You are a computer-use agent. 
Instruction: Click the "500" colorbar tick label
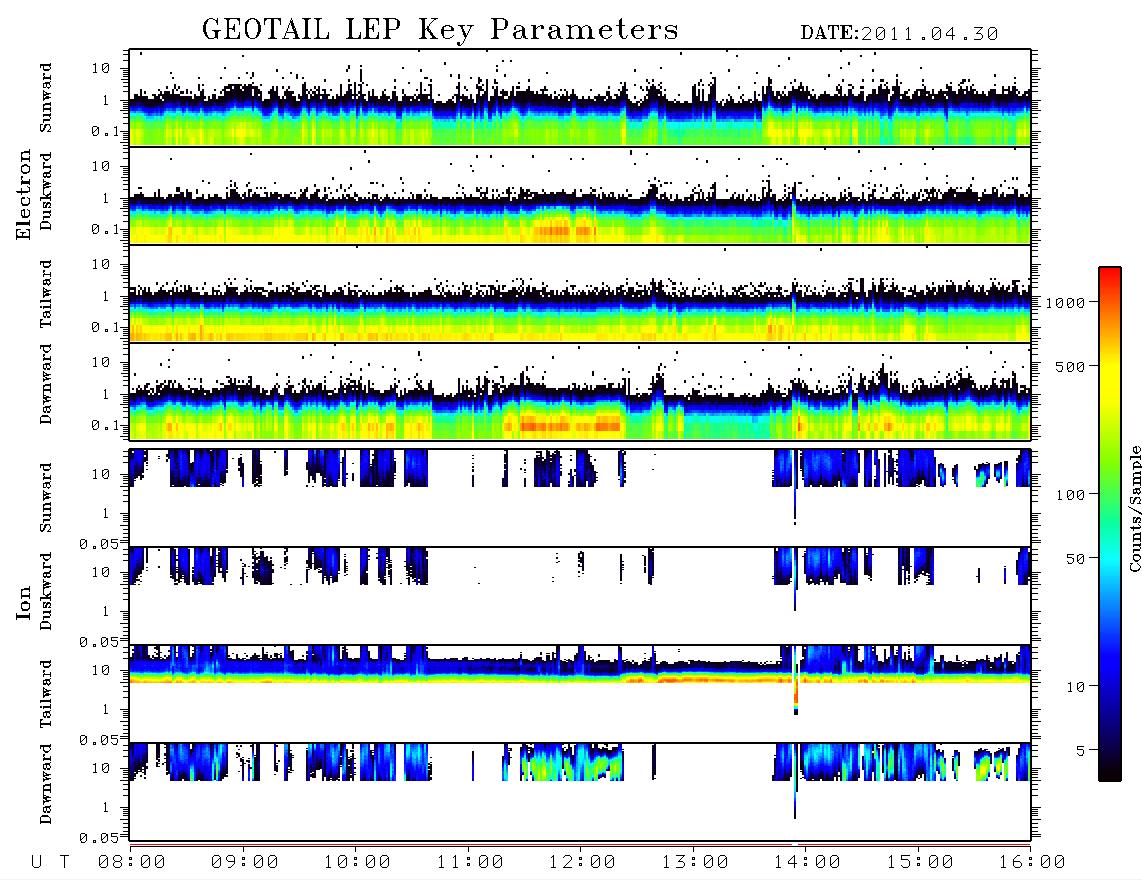point(1071,366)
